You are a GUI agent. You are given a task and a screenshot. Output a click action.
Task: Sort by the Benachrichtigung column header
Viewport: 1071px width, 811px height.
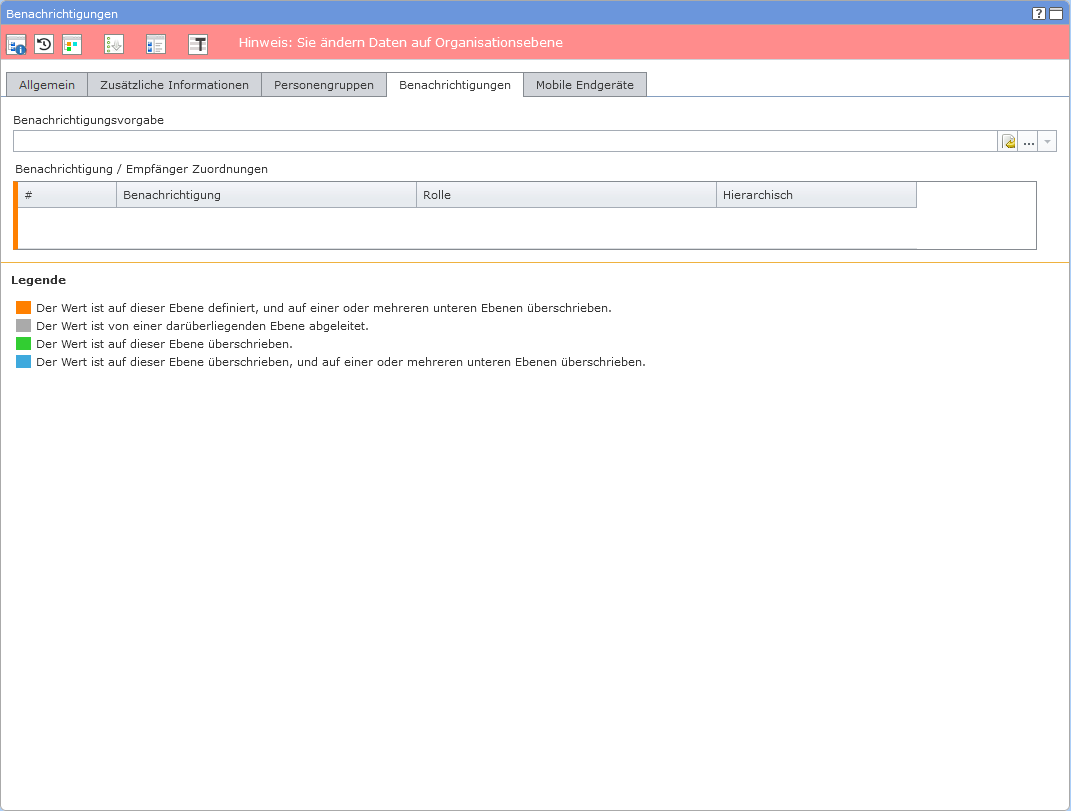[x=266, y=195]
